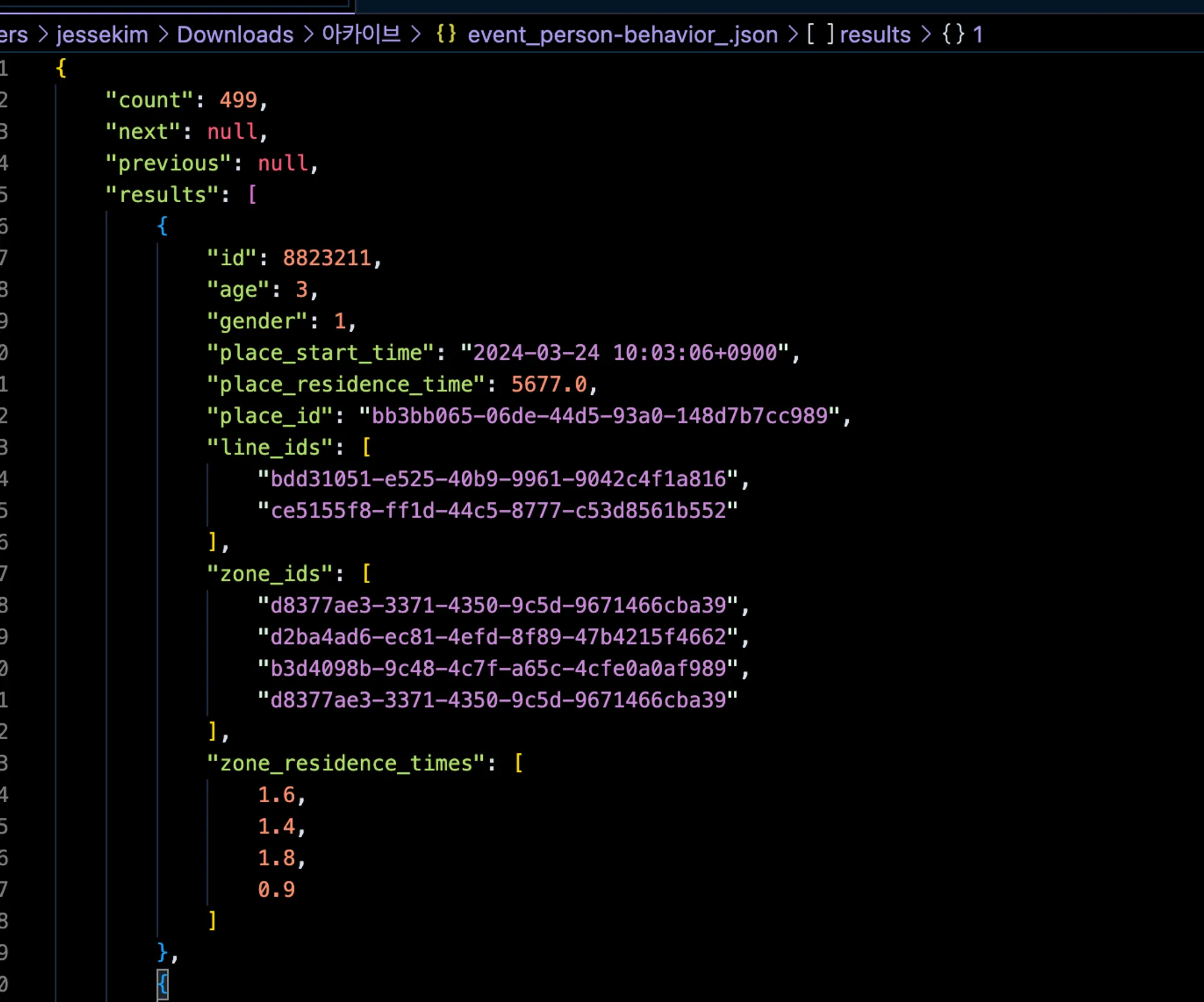This screenshot has width=1204, height=1002.
Task: Click the opening bracket of line_ids array
Action: (366, 447)
